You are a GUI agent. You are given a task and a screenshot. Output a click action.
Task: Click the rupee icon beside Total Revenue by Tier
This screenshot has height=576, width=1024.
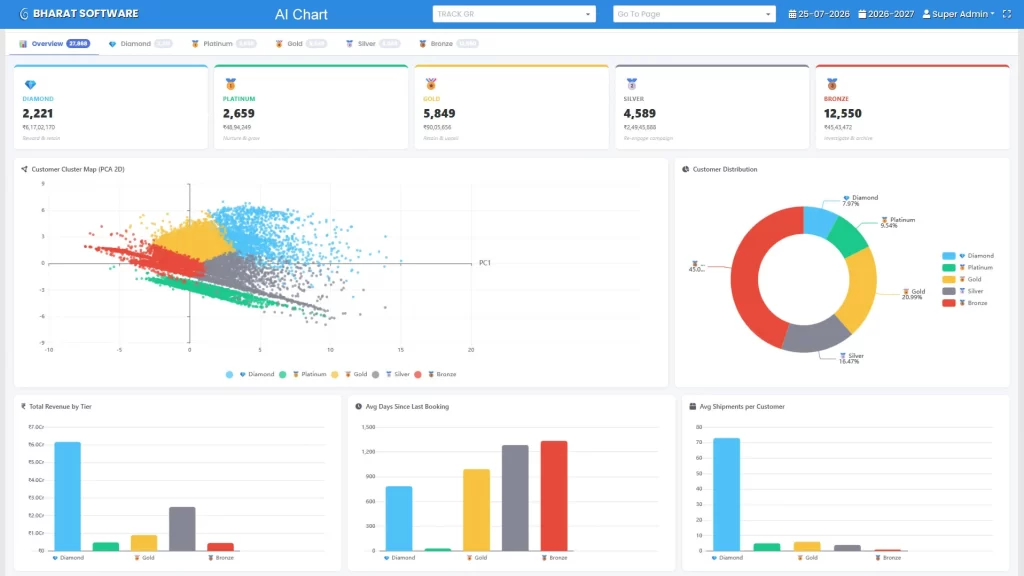pos(24,406)
